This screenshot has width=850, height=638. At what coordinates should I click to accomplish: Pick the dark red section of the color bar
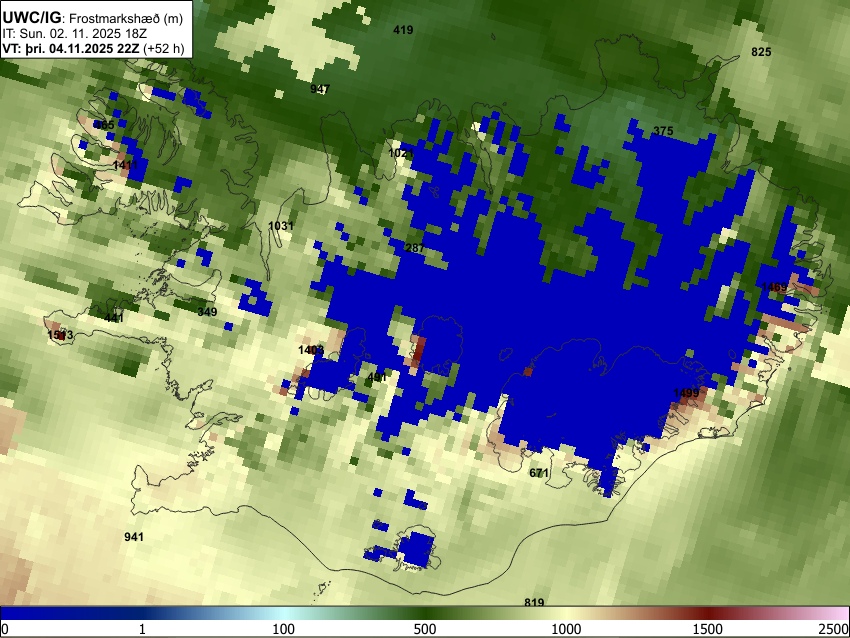point(708,613)
